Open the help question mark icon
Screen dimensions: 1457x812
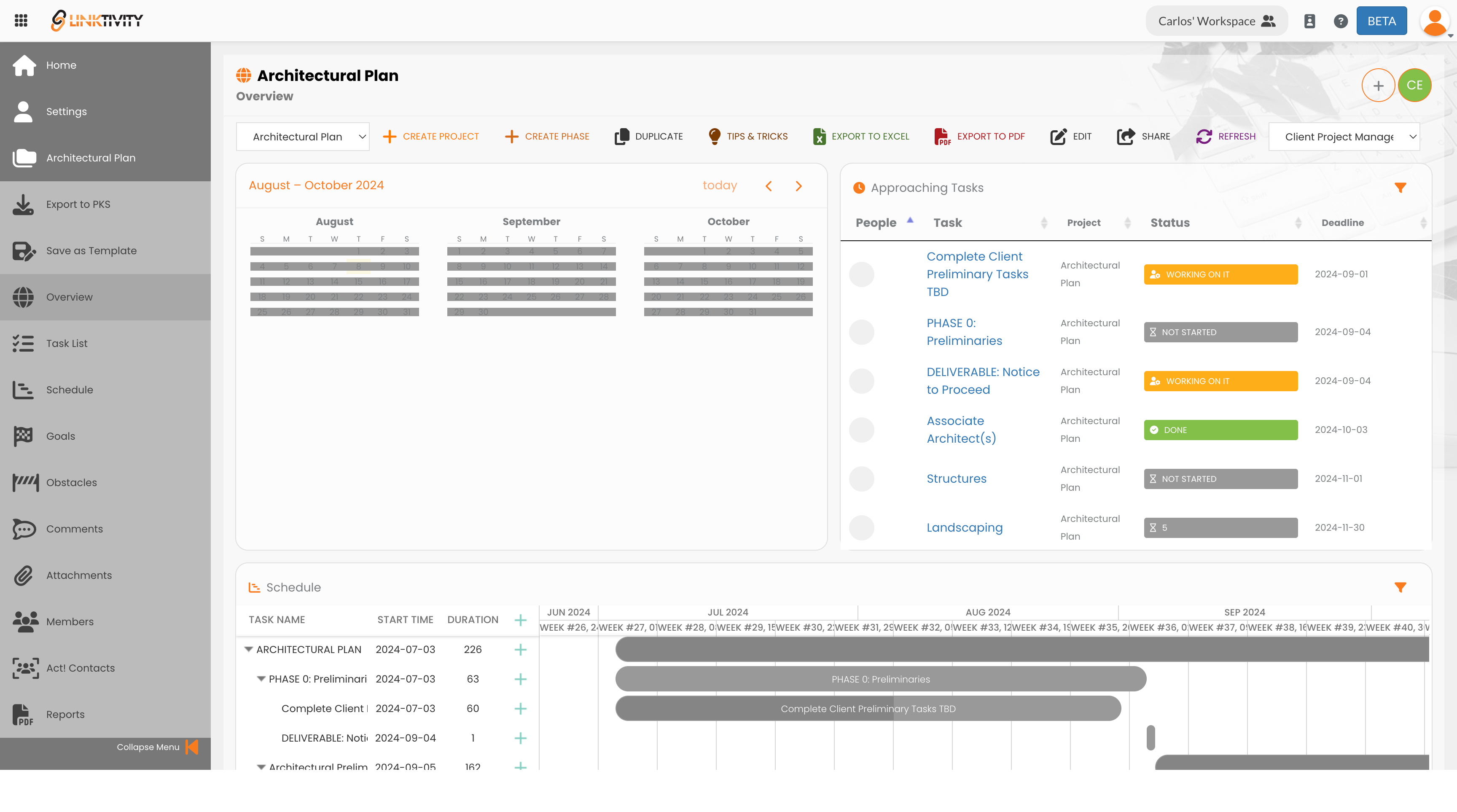point(1341,21)
